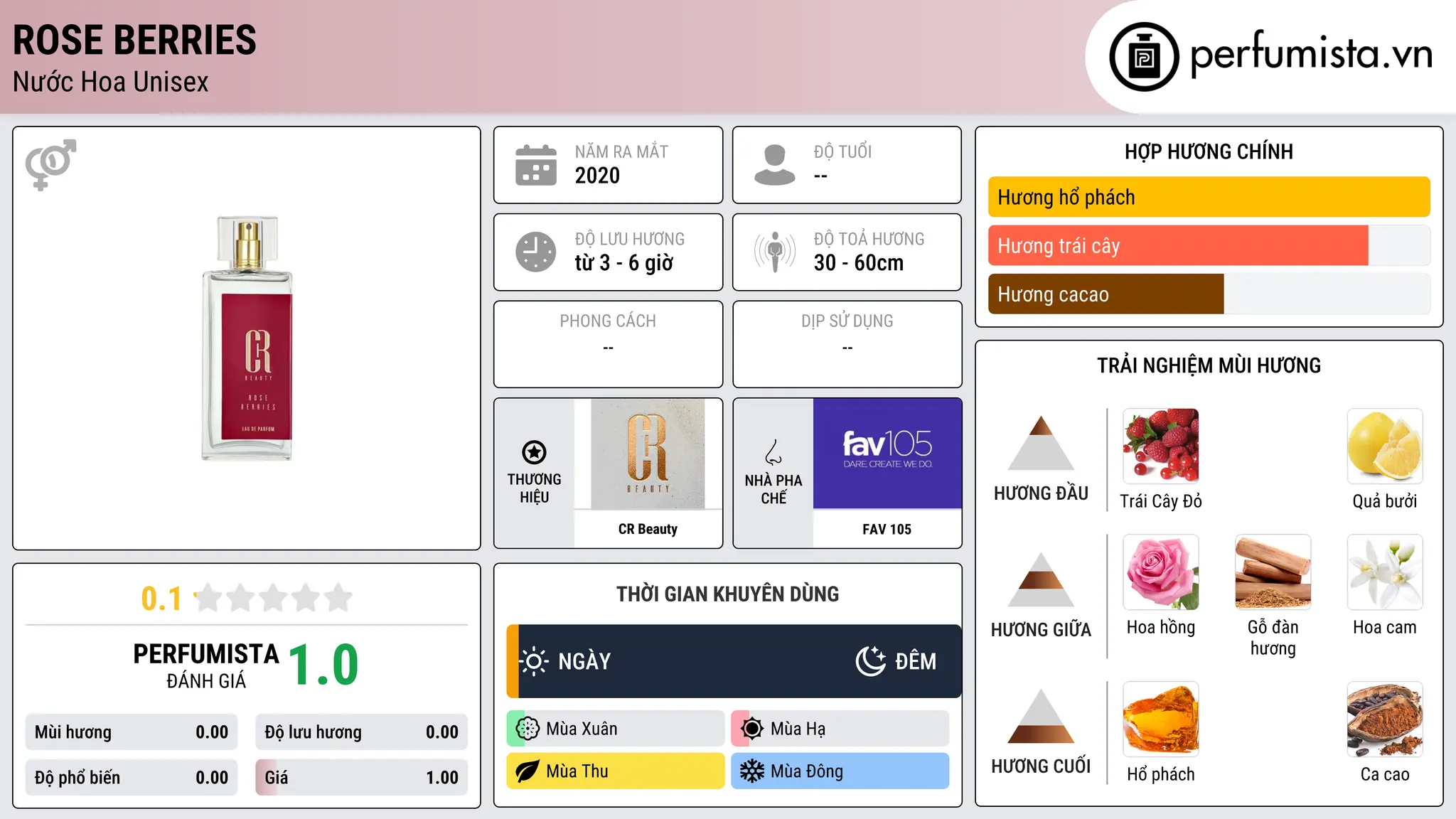Click the five-star rating row
Screen dimensions: 1456x819
point(273,598)
